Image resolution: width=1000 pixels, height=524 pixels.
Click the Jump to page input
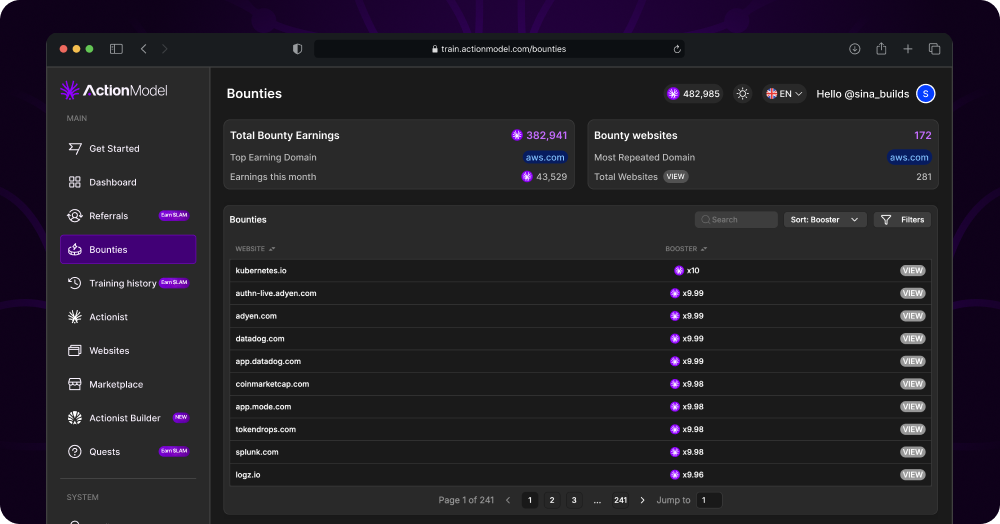(x=709, y=500)
